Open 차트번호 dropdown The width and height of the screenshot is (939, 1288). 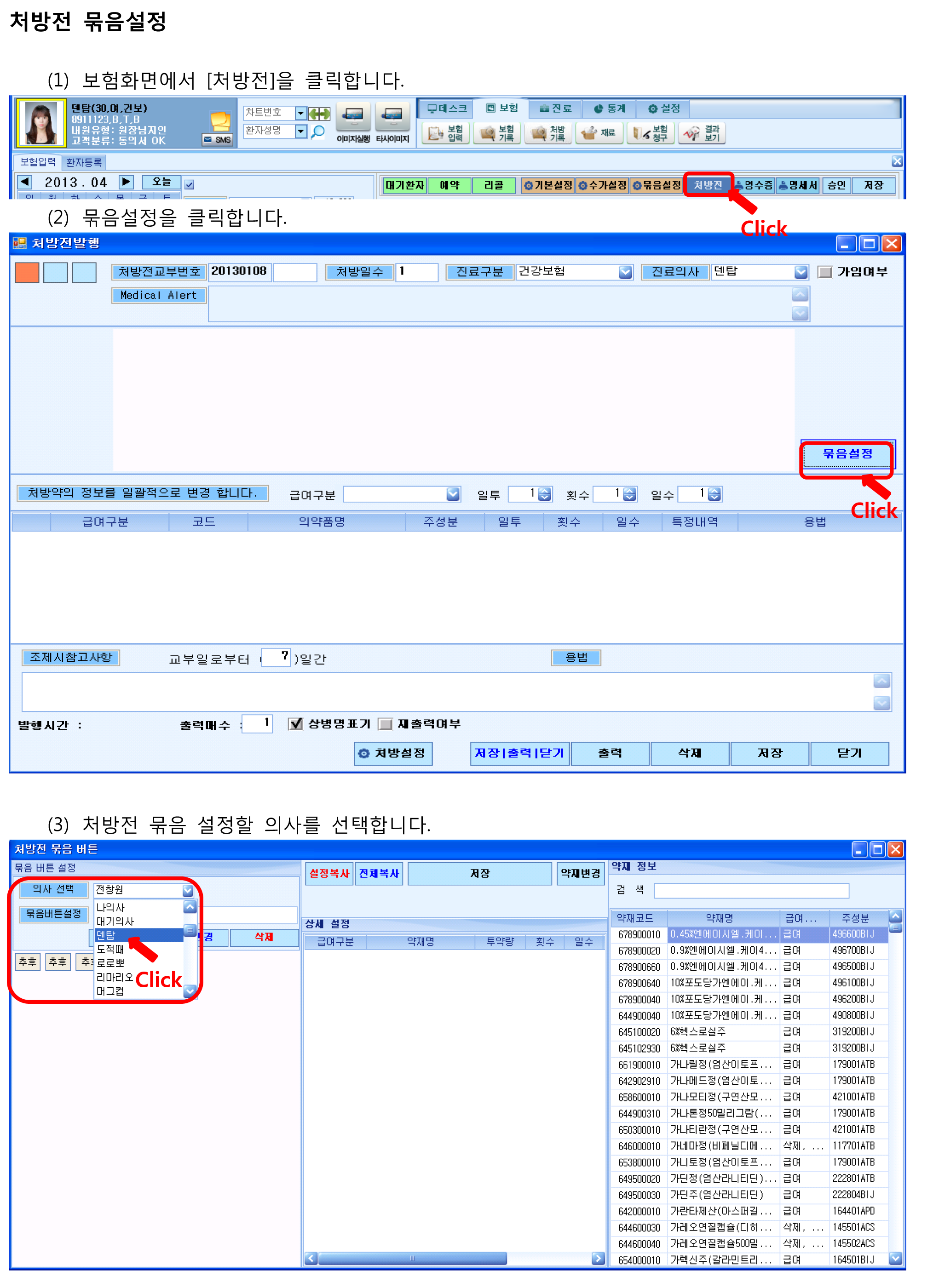click(x=301, y=113)
